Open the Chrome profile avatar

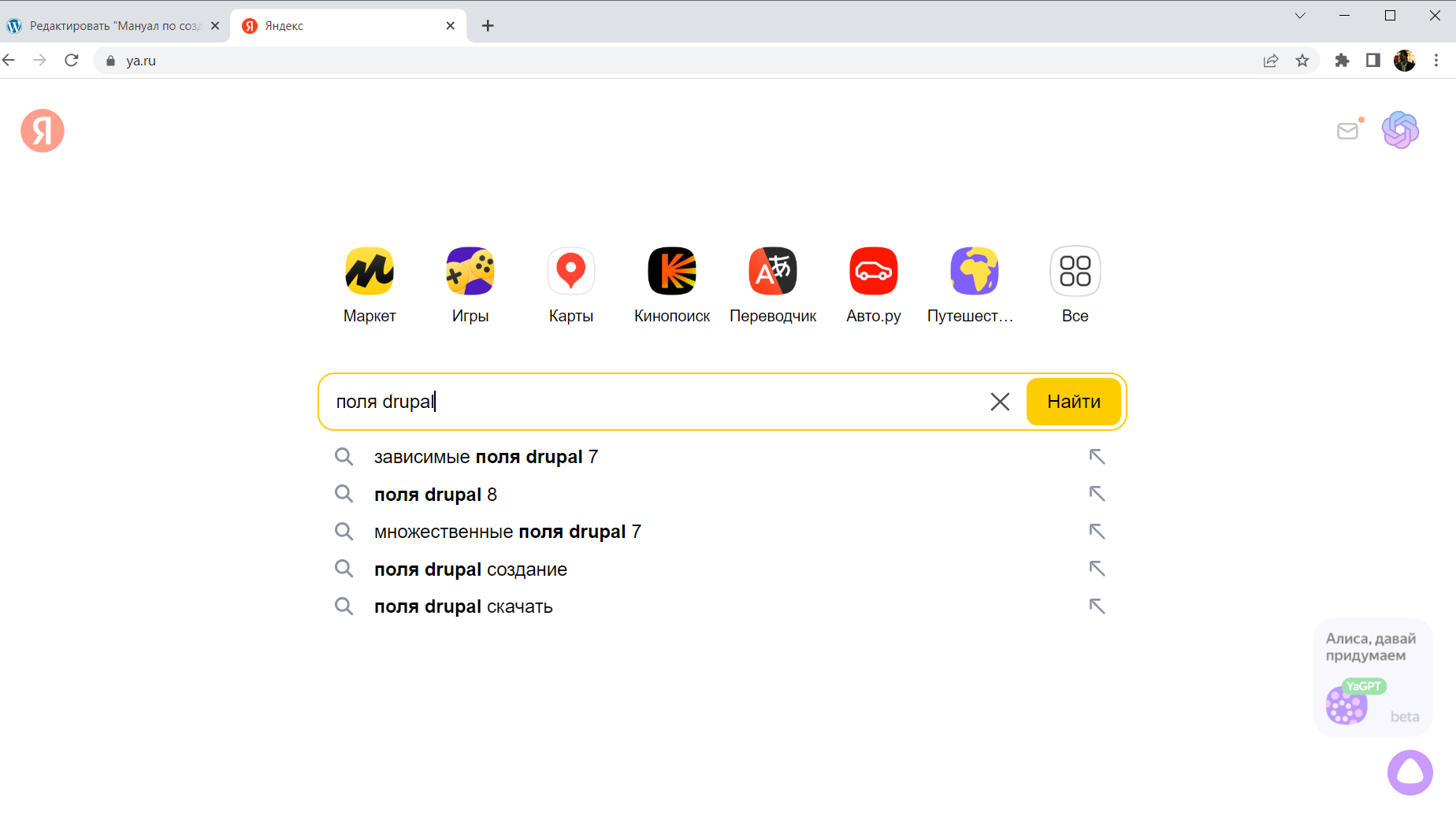(x=1405, y=61)
